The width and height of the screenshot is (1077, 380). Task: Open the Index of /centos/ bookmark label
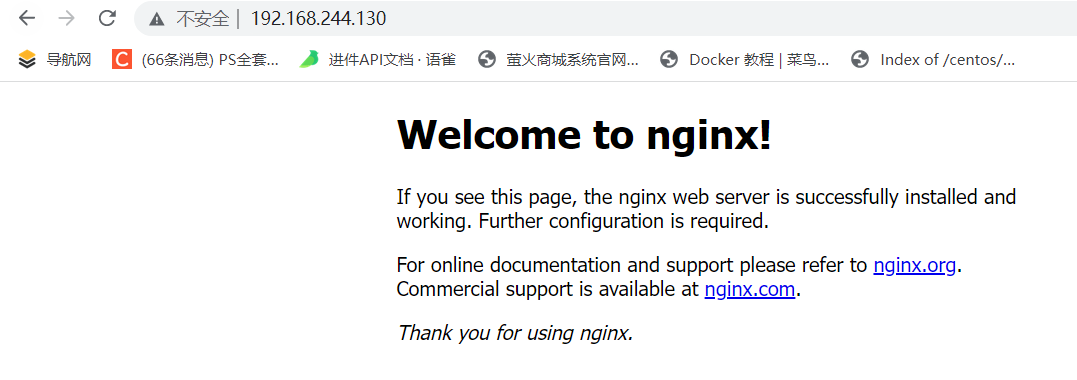pos(947,60)
